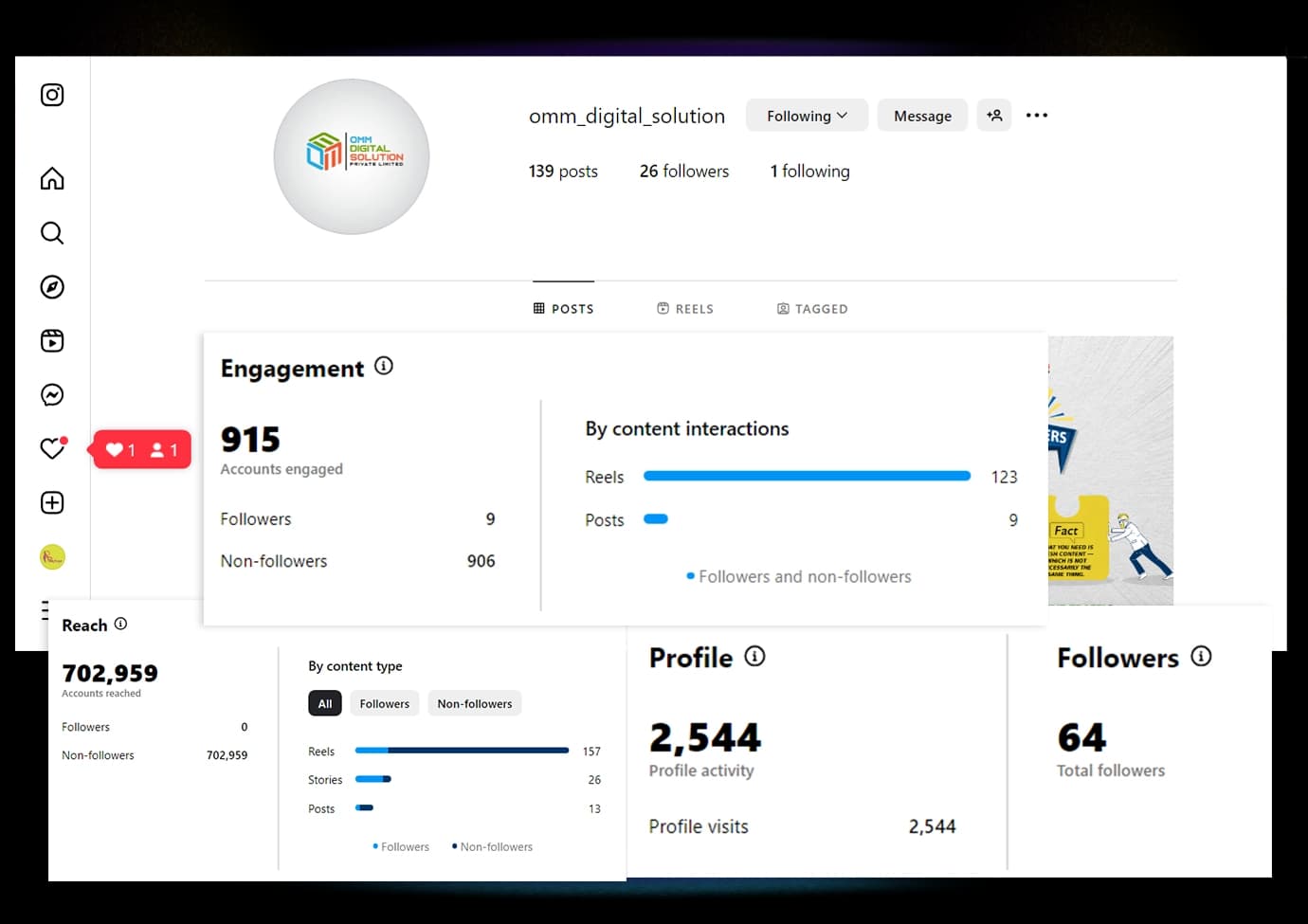Open your profile avatar in sidebar
This screenshot has height=924, width=1308.
tap(52, 557)
